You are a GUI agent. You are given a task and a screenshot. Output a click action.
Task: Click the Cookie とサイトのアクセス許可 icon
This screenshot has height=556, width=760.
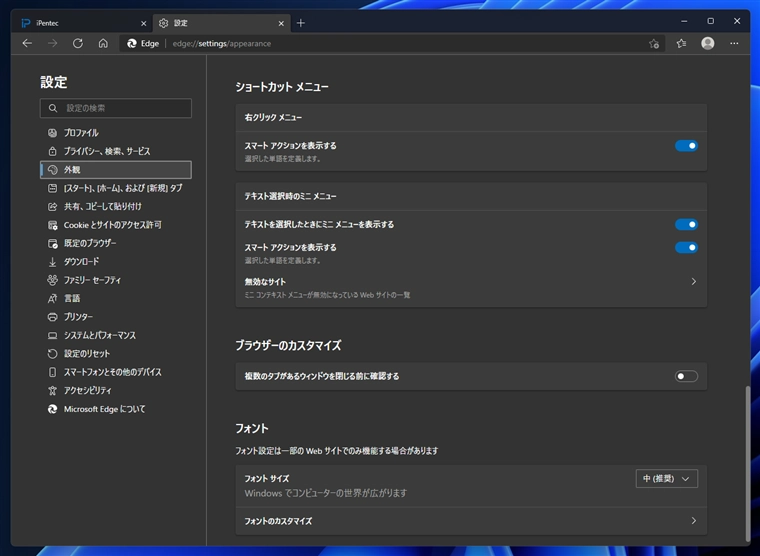click(x=52, y=225)
